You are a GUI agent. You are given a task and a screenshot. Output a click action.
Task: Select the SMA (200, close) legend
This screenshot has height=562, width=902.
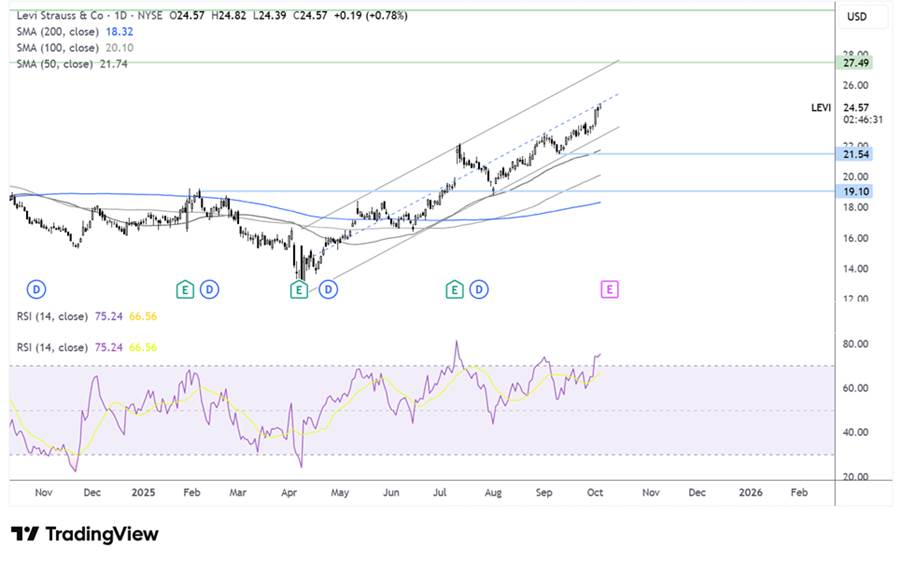tap(58, 32)
